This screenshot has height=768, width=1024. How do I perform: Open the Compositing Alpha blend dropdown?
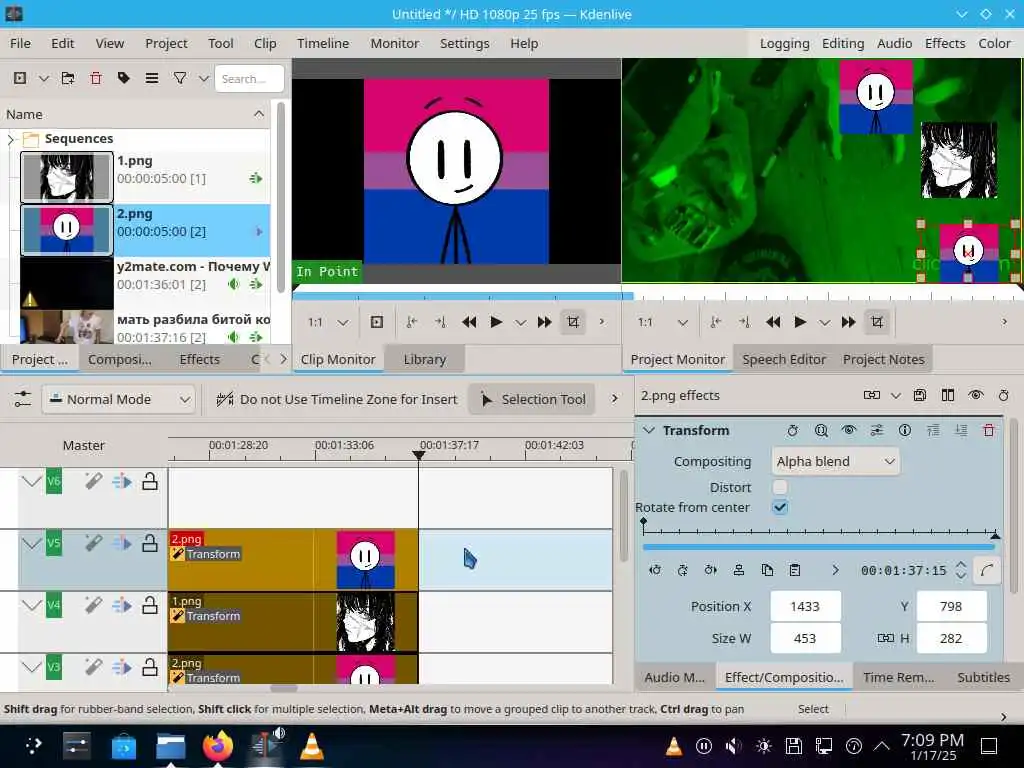click(x=835, y=462)
